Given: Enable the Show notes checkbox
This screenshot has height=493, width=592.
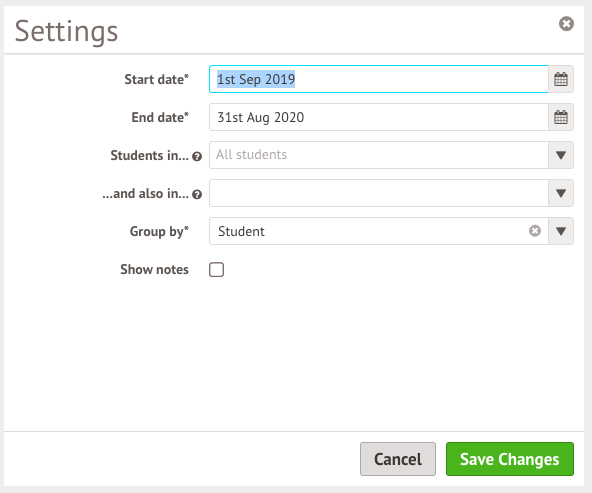Looking at the screenshot, I should [216, 270].
